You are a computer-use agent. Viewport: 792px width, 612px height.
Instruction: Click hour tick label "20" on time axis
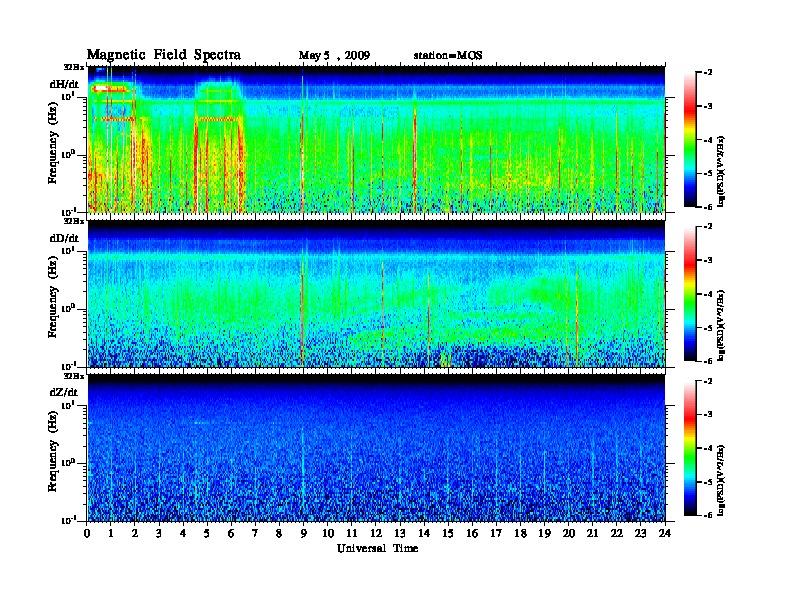pos(569,533)
